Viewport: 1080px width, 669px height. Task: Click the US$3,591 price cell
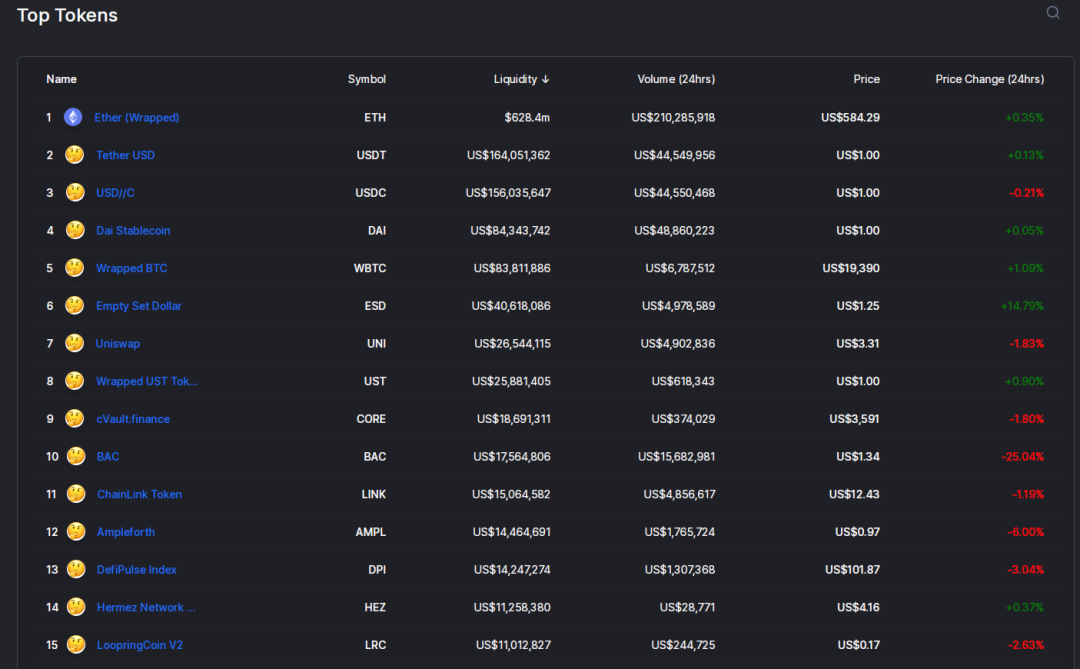[854, 419]
